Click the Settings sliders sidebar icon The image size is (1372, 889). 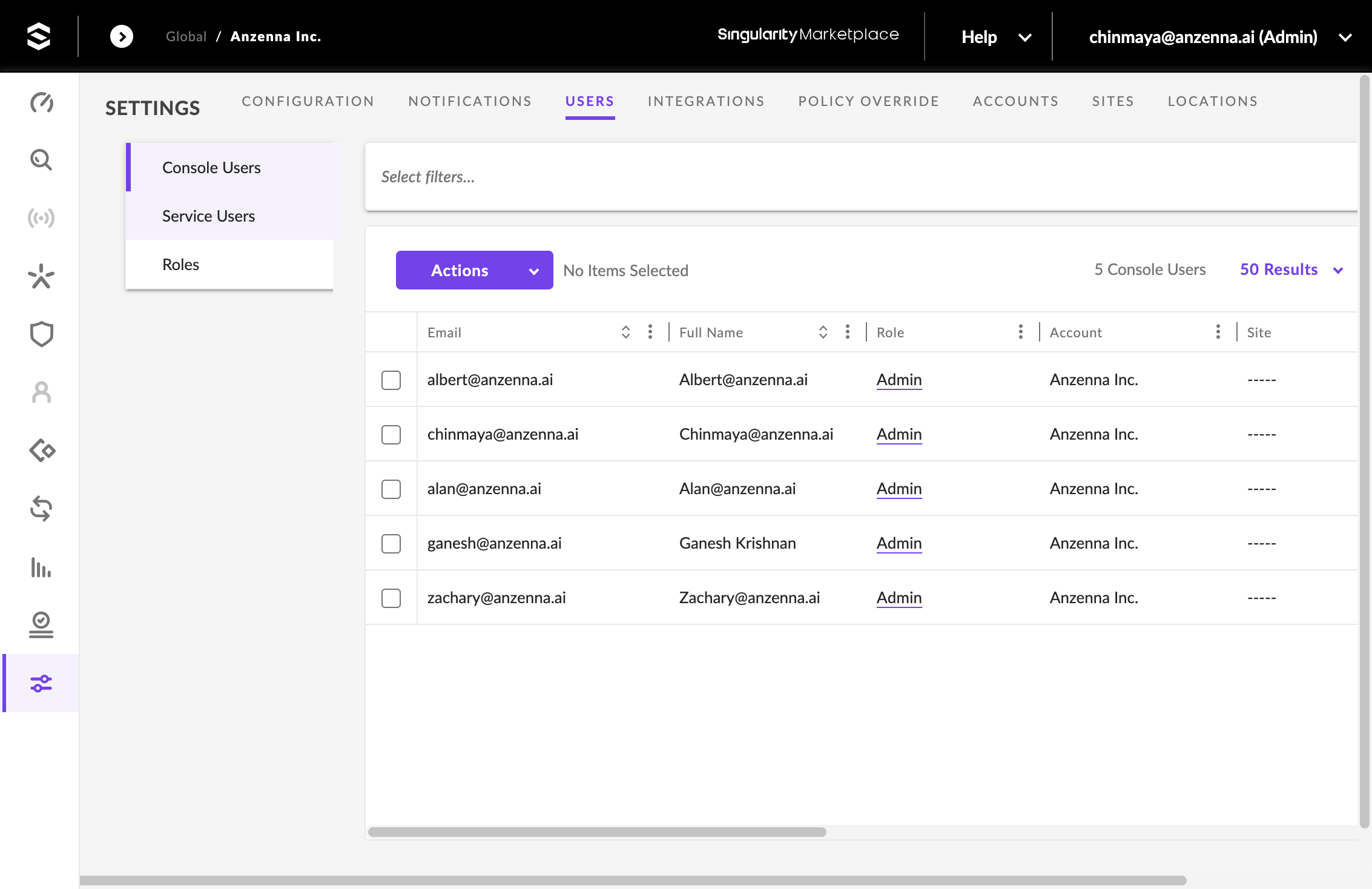click(41, 683)
